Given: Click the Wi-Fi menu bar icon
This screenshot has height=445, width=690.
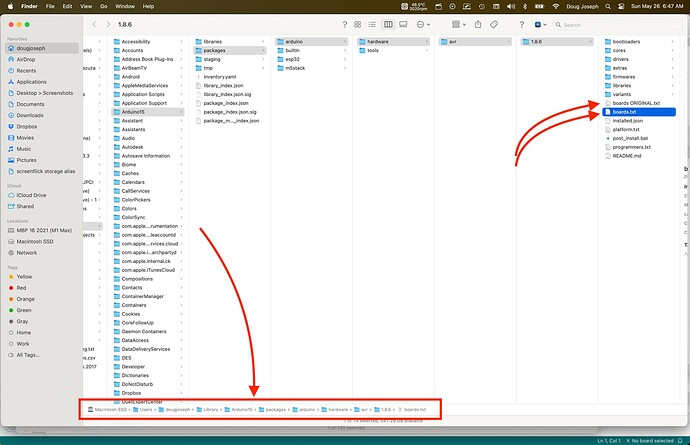Looking at the screenshot, I should click(556, 6).
